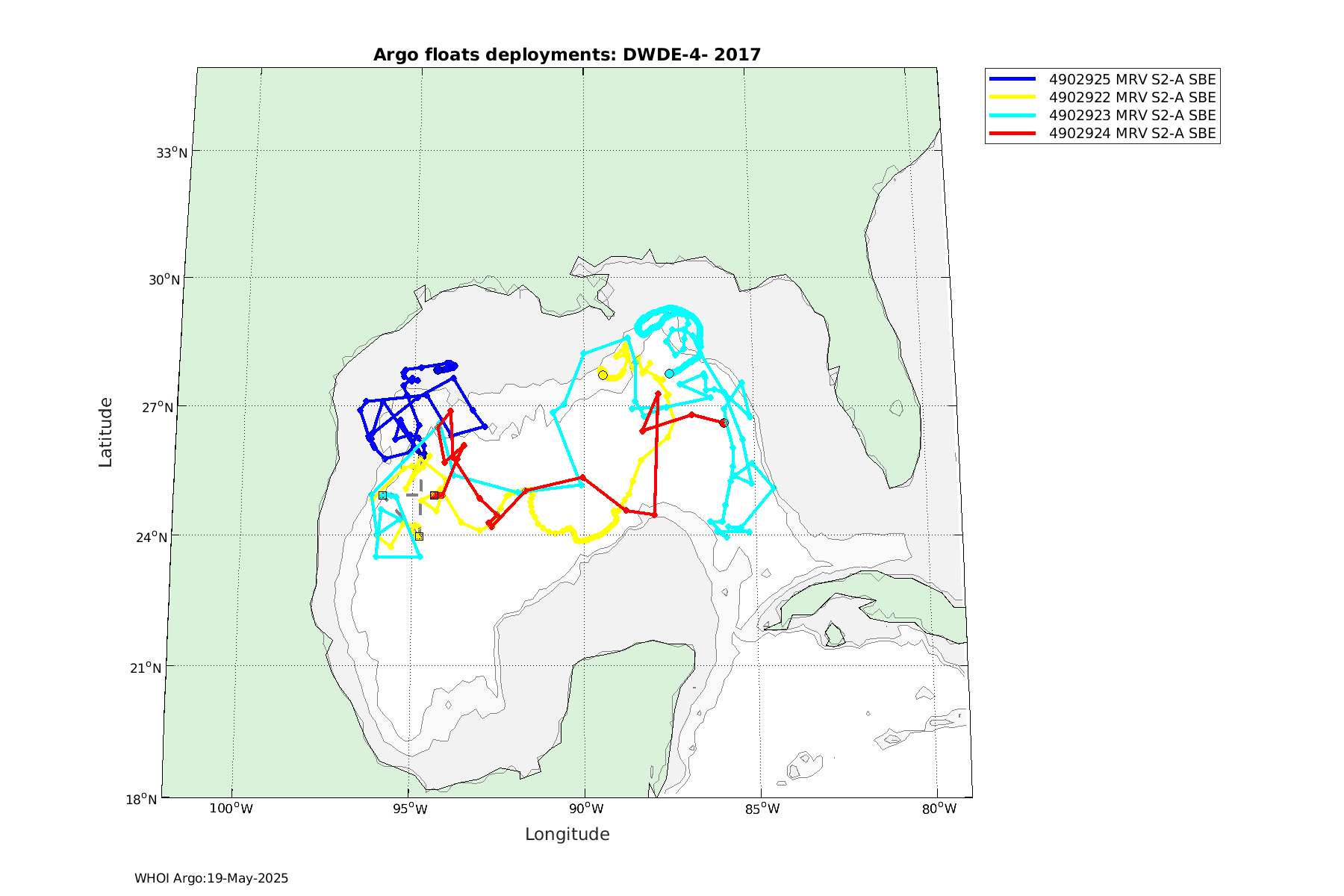Click the 18°N latitude tick label
Image resolution: width=1344 pixels, height=896 pixels.
click(141, 799)
